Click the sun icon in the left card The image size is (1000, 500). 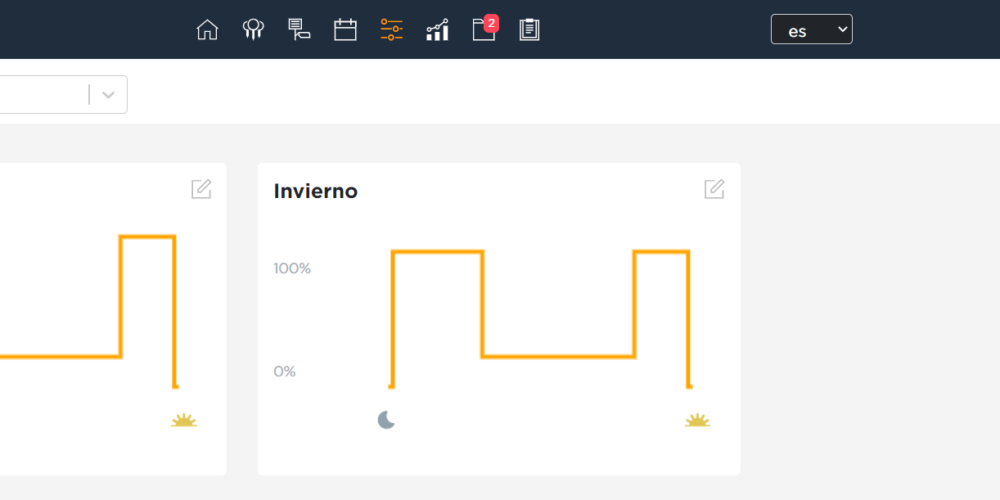point(184,421)
